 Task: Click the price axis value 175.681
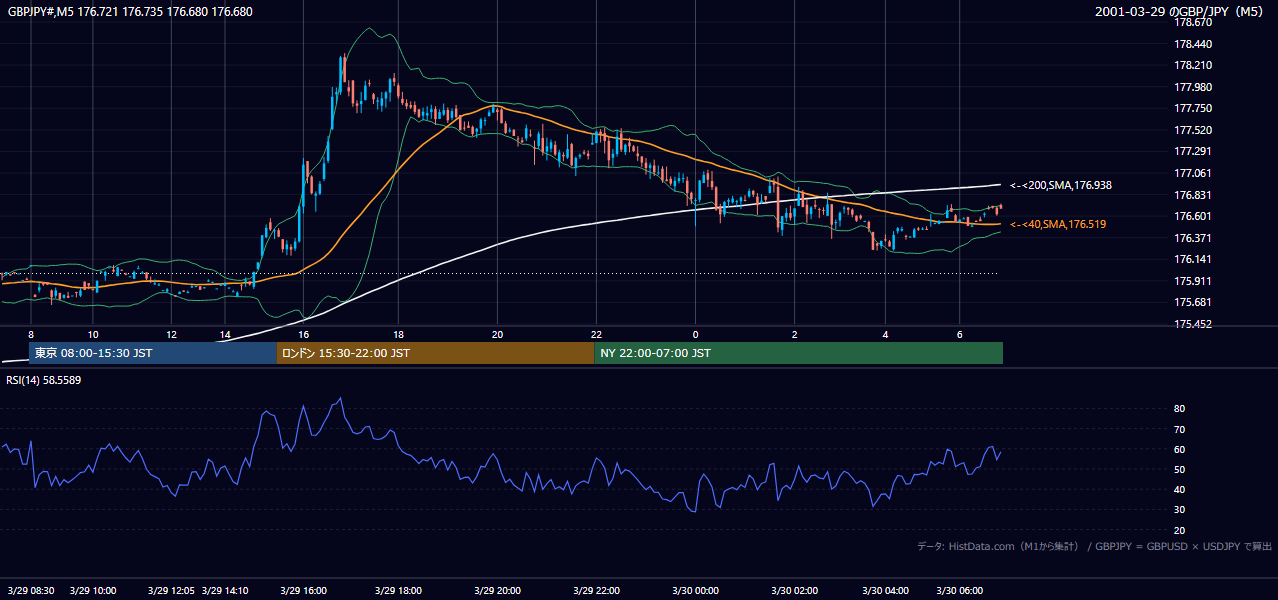pos(1193,303)
